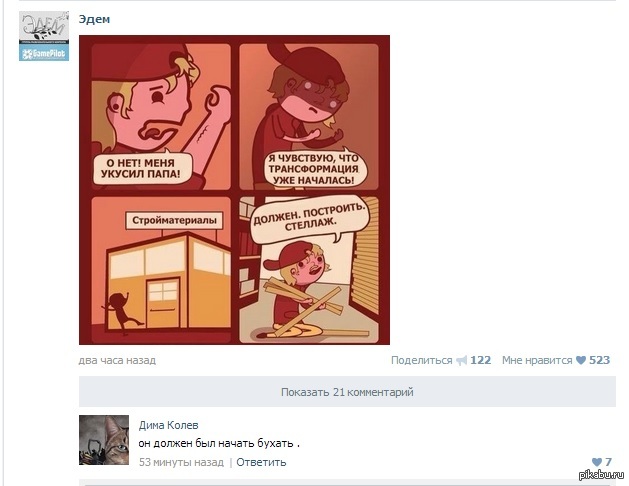The height and width of the screenshot is (486, 629).
Task: Click Мне нравится to like post
Action: (537, 360)
